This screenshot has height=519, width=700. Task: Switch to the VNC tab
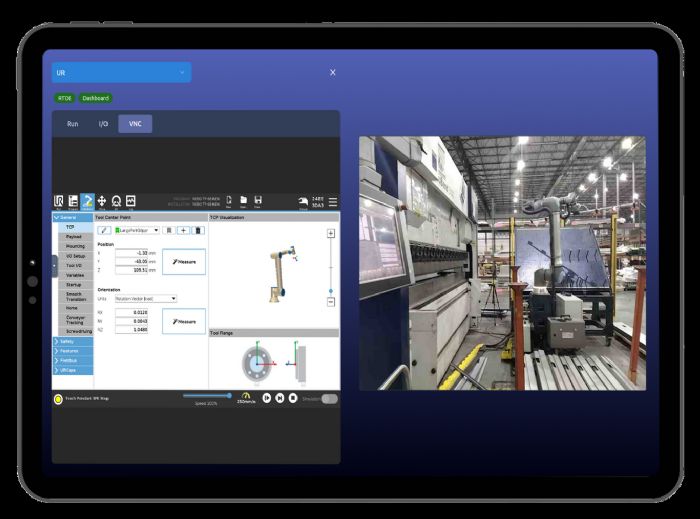pos(135,124)
